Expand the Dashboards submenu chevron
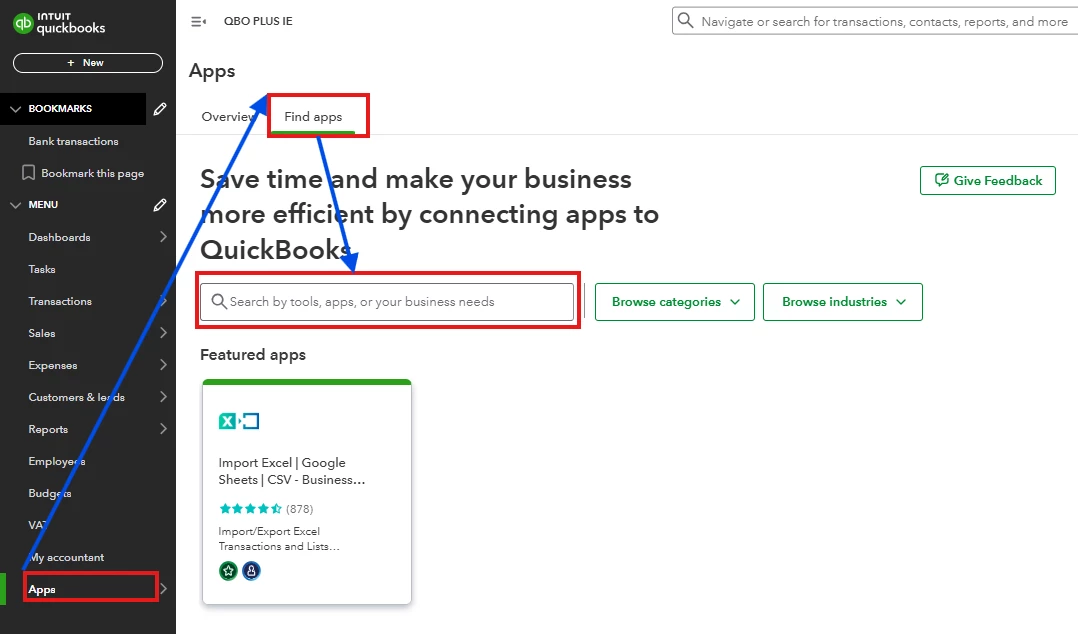 (163, 237)
